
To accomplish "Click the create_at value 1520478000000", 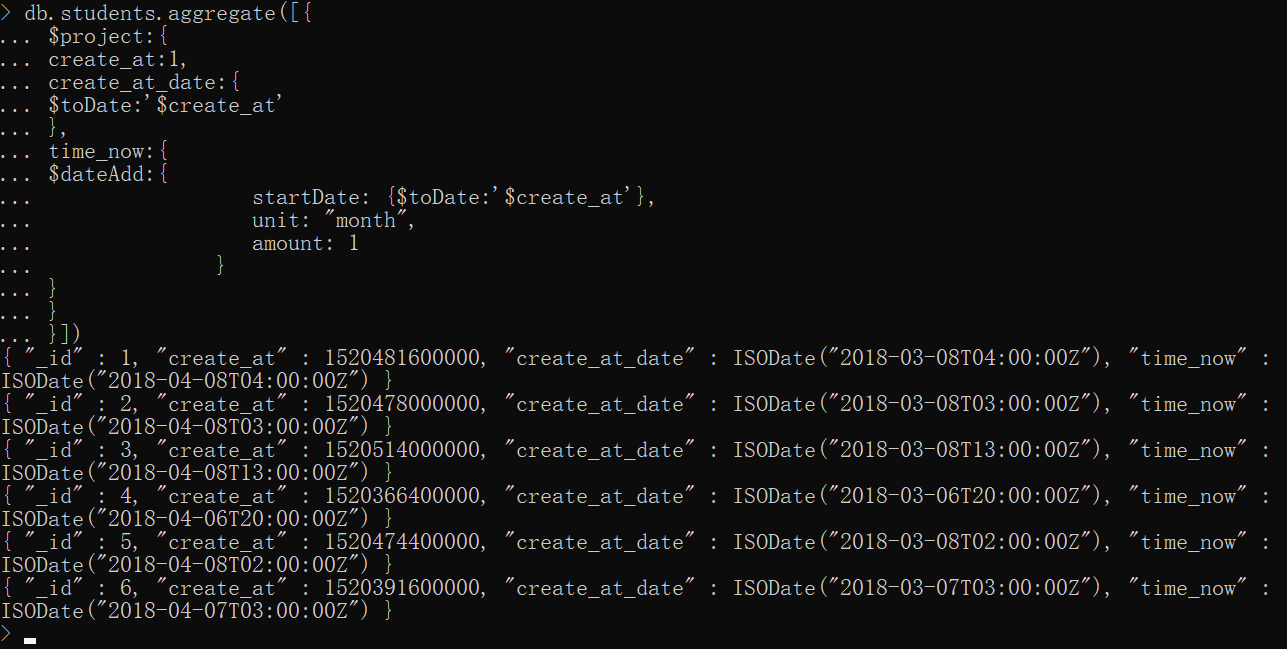I will tap(403, 404).
